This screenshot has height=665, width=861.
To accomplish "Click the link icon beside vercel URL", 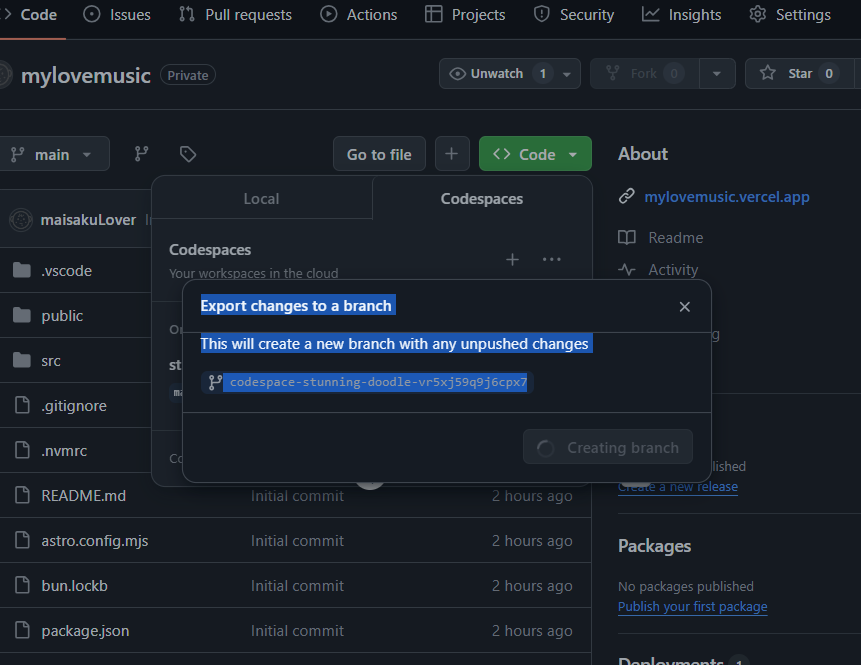I will tap(627, 196).
